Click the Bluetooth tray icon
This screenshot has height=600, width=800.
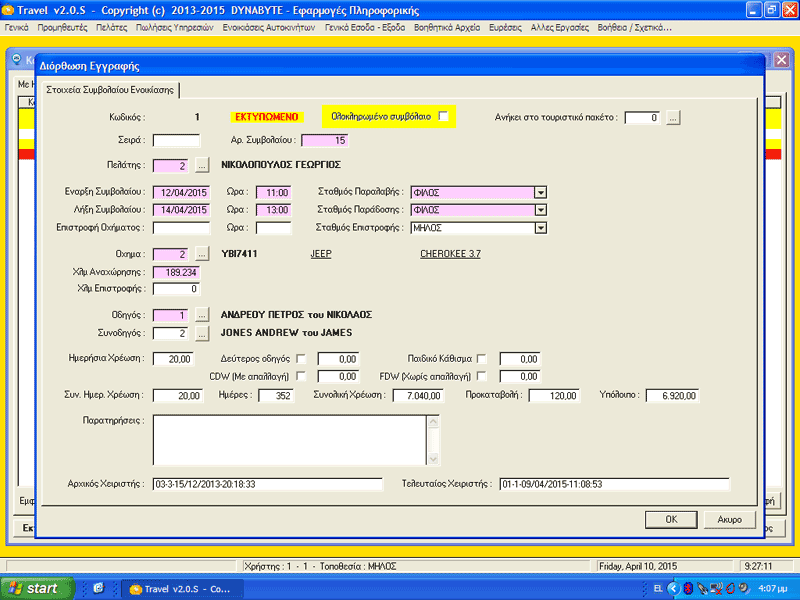[x=688, y=589]
